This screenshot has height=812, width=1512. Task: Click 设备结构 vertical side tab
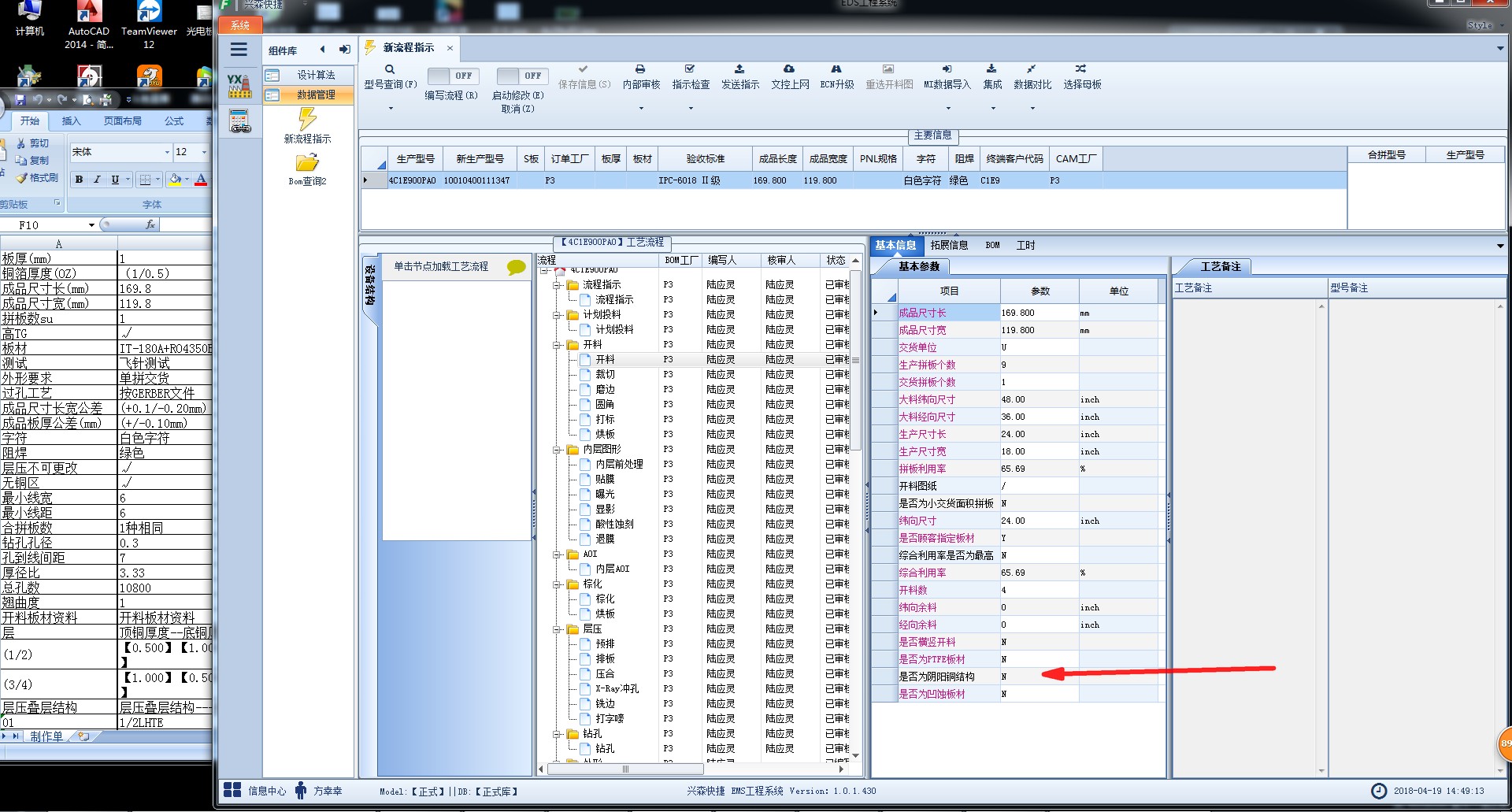[369, 285]
